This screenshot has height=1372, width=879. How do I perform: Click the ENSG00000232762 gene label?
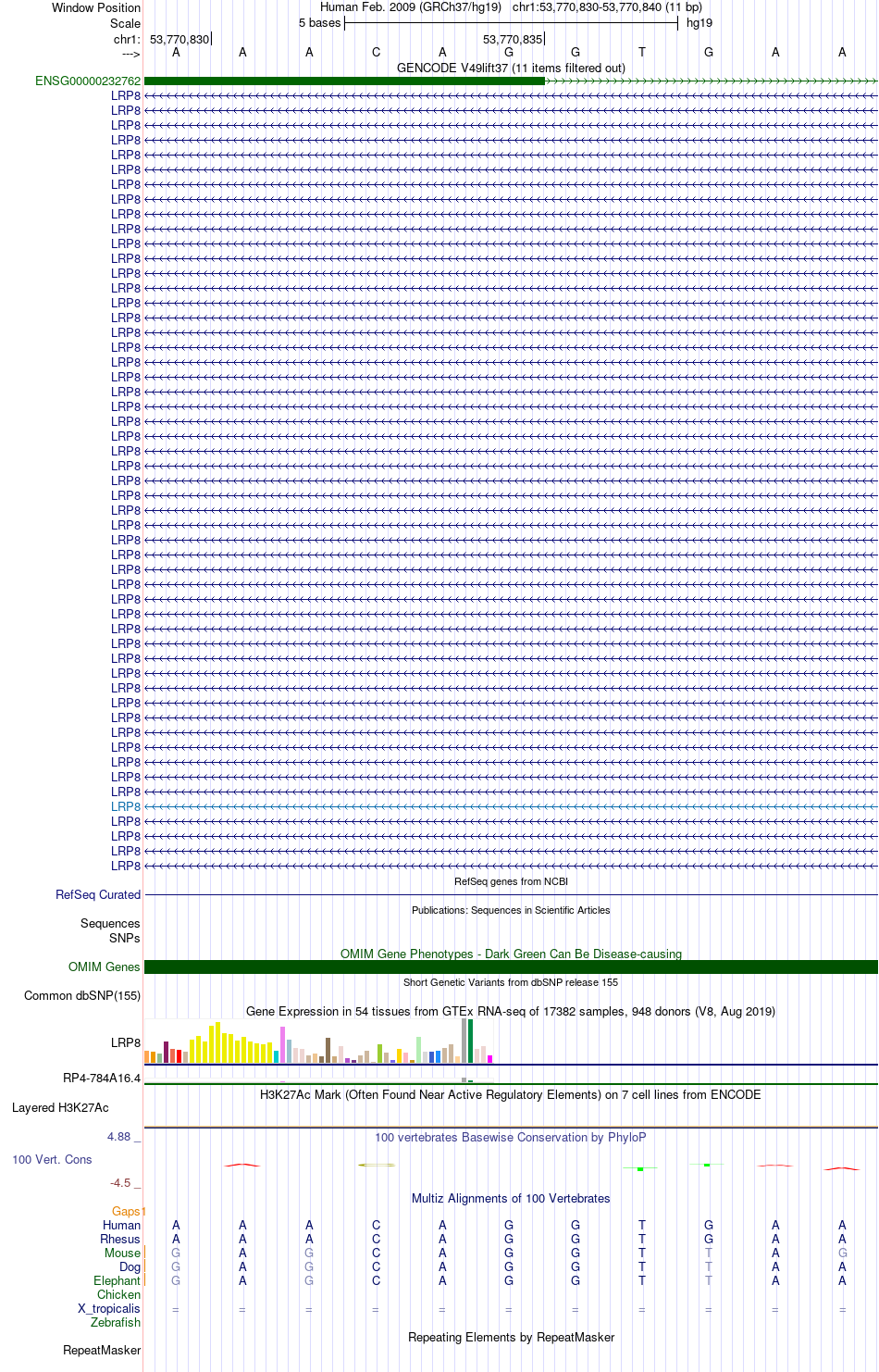point(88,81)
